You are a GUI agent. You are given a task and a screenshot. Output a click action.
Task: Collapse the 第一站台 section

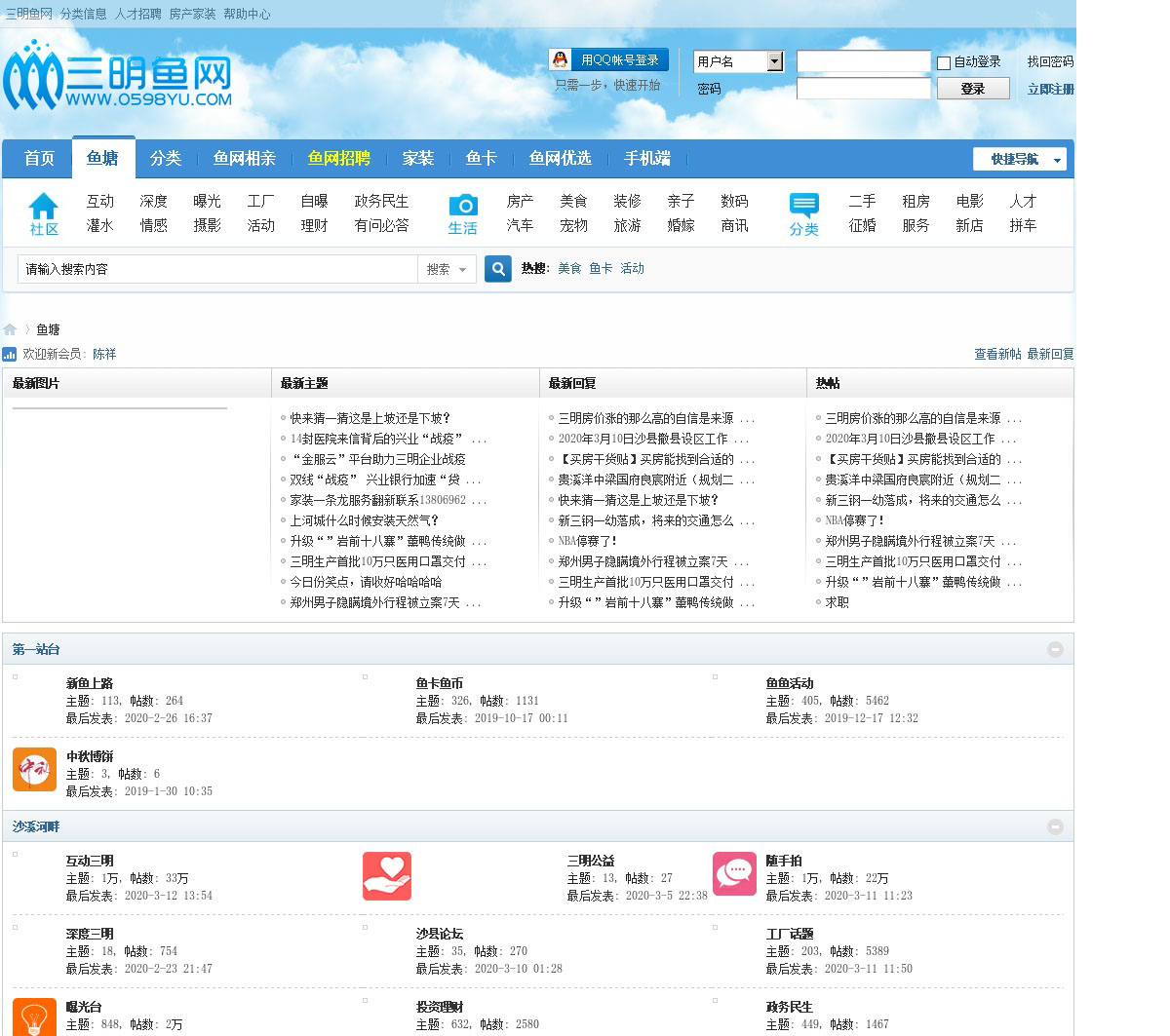coord(1055,649)
